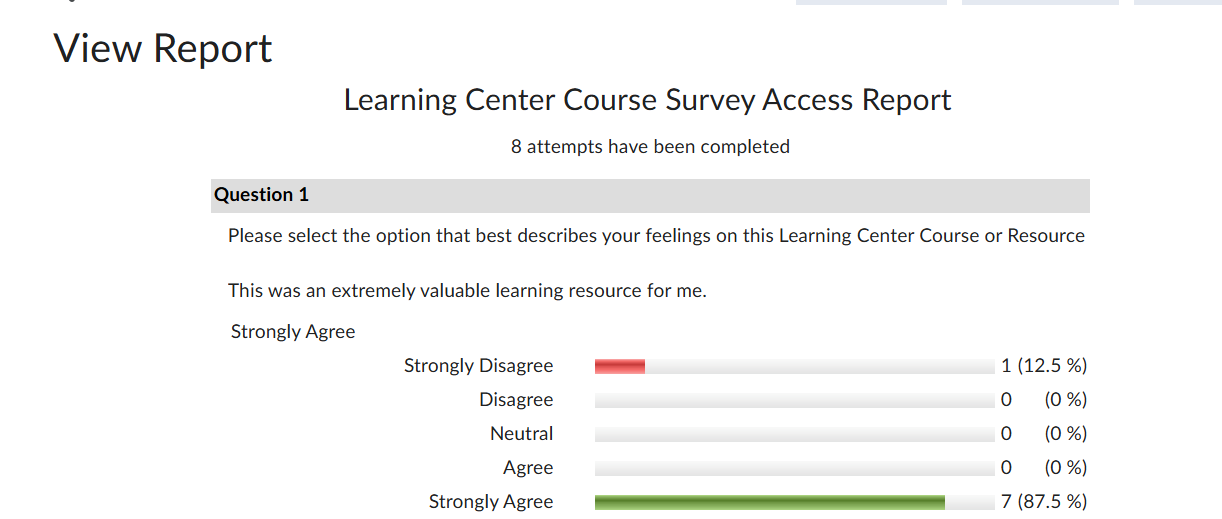The image size is (1222, 519).
Task: Select the Agree row label
Action: tap(528, 468)
